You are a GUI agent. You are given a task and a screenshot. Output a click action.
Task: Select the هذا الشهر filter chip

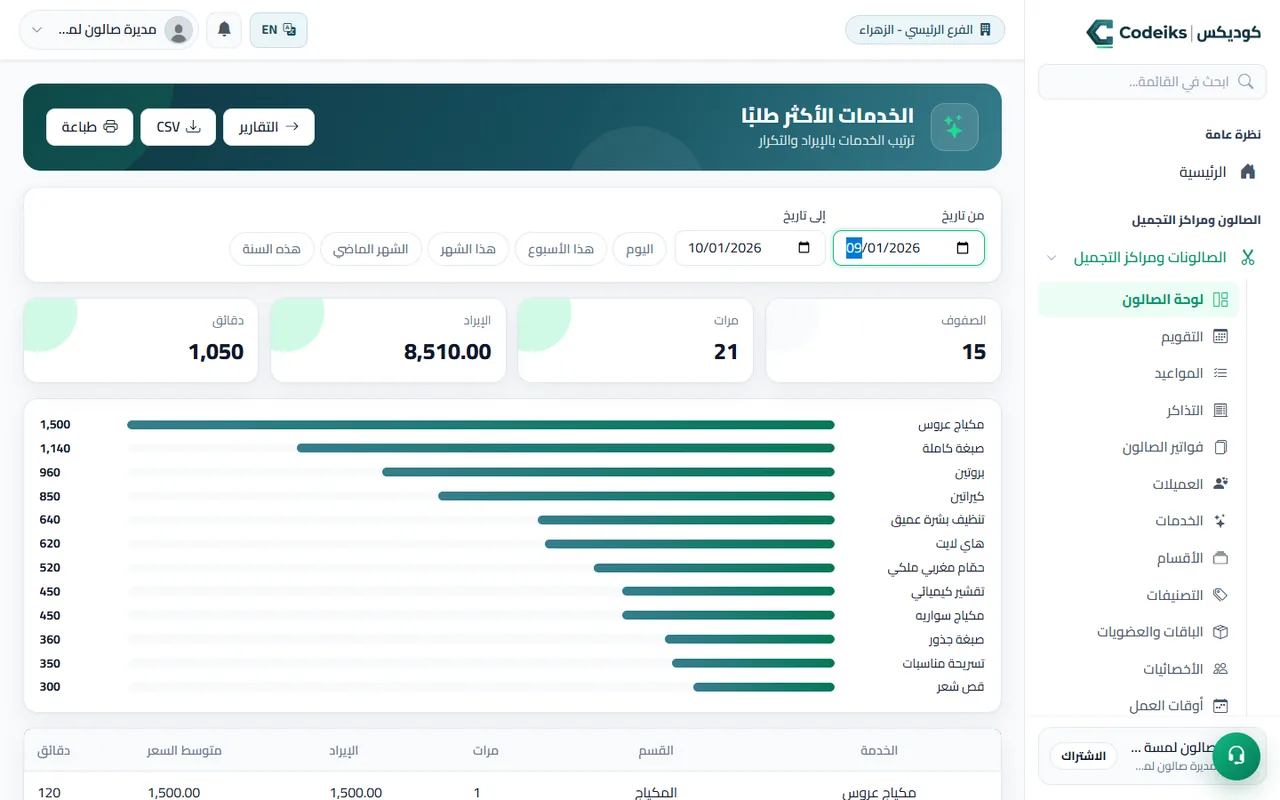[x=469, y=249]
